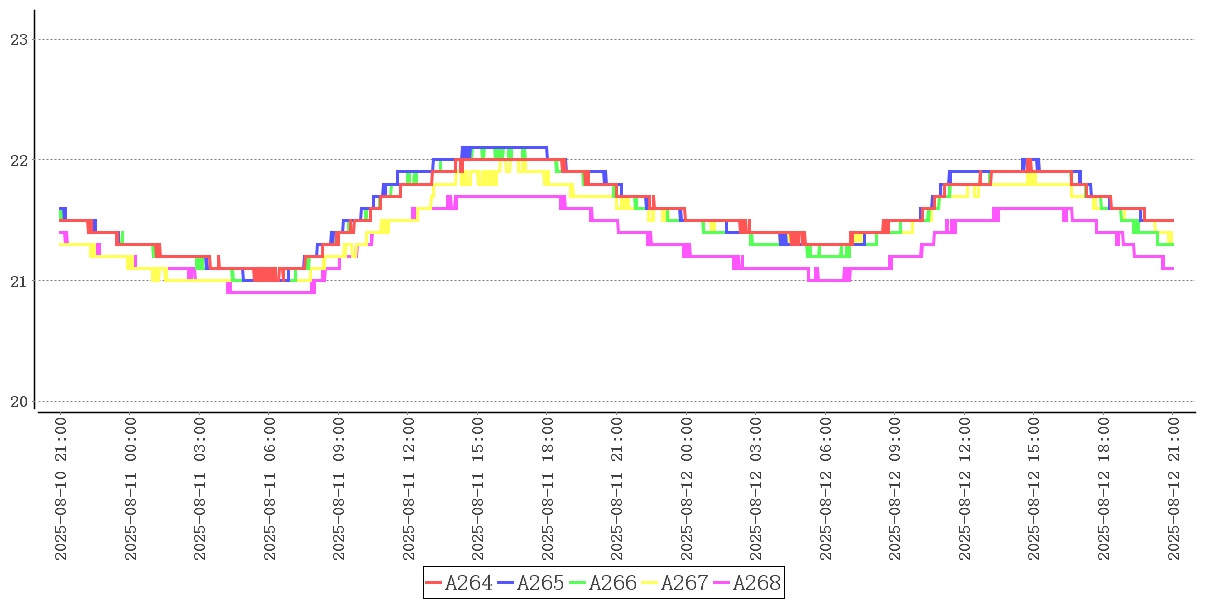Click the red A264 legend color swatch
1207x600 pixels.
click(434, 583)
